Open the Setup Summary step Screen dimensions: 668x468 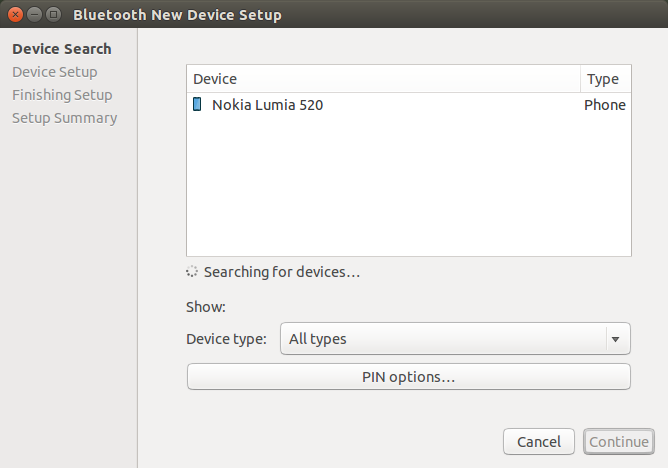[65, 118]
